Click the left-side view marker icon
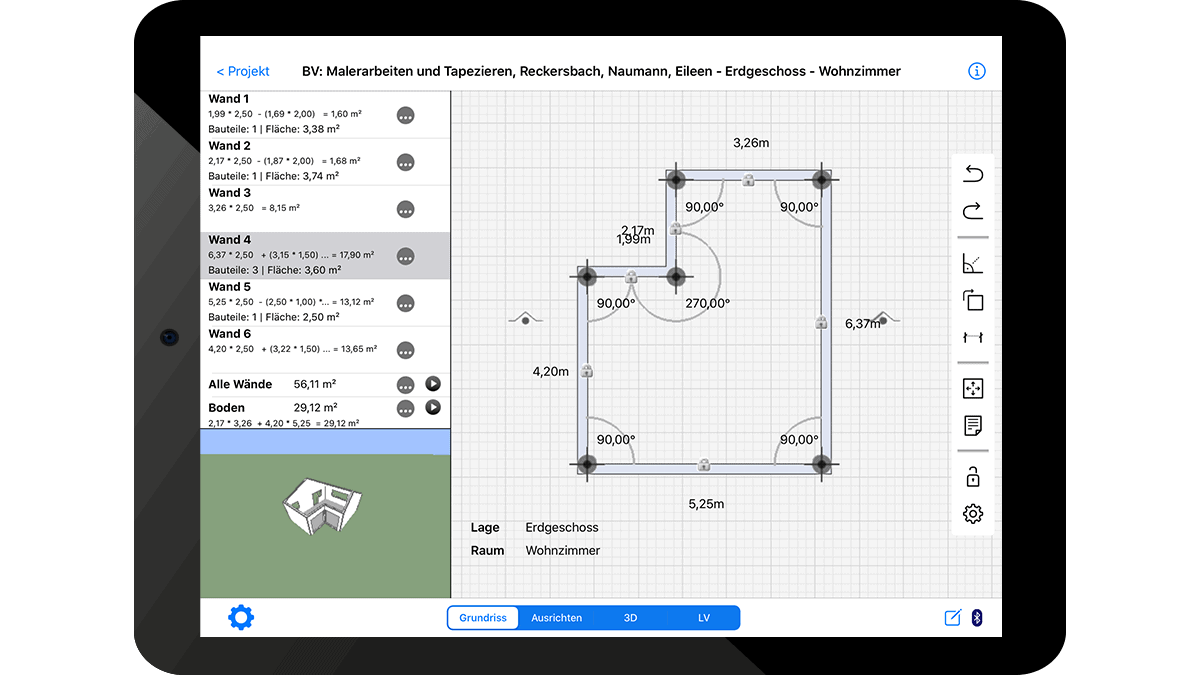The height and width of the screenshot is (675, 1200). 525,319
